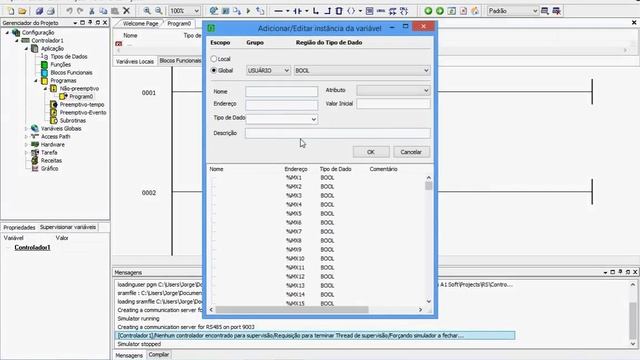The image size is (640, 360).
Task: Click the second green circle toolbar button
Action: click(440, 11)
